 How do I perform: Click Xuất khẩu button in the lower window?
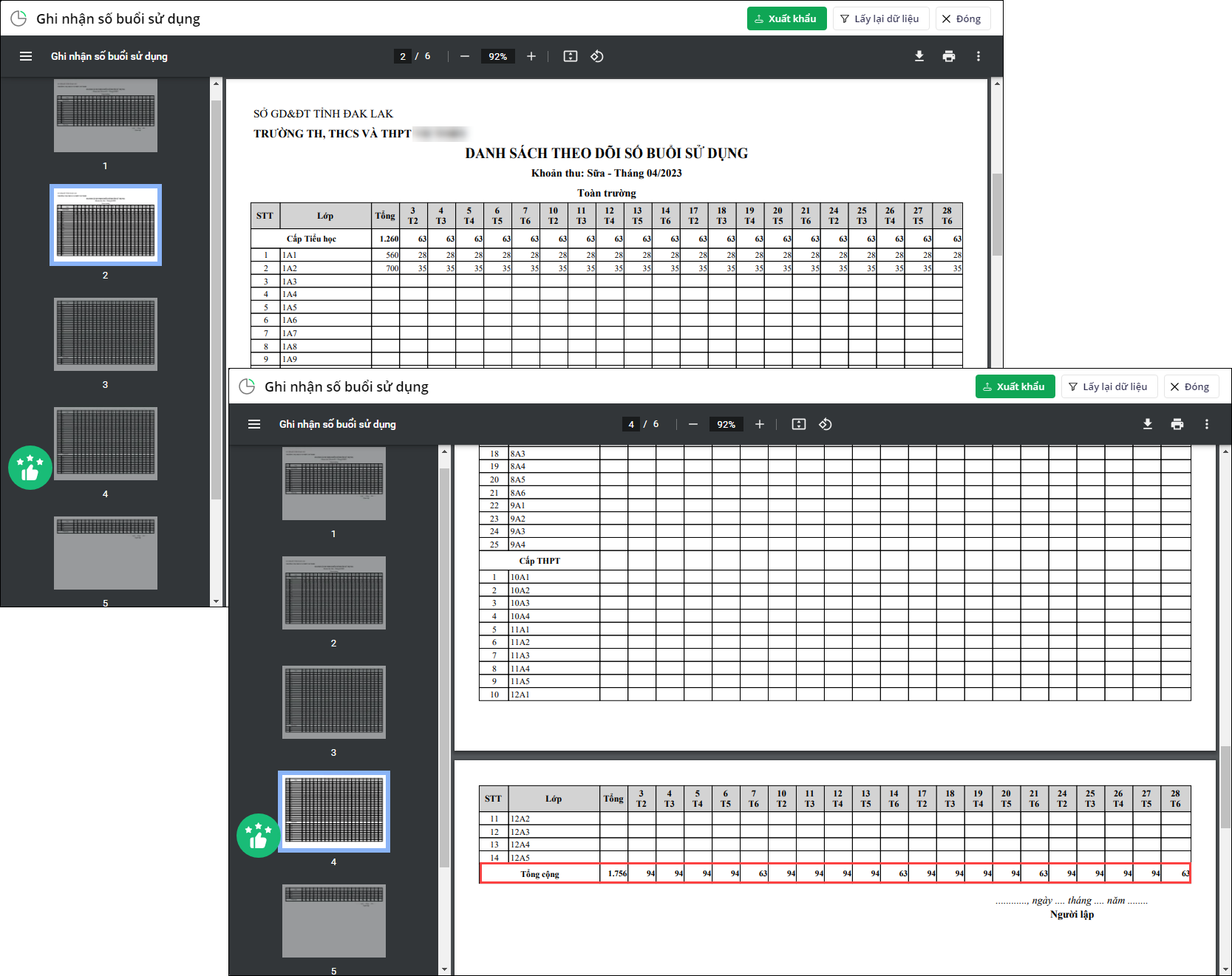[x=1015, y=386]
